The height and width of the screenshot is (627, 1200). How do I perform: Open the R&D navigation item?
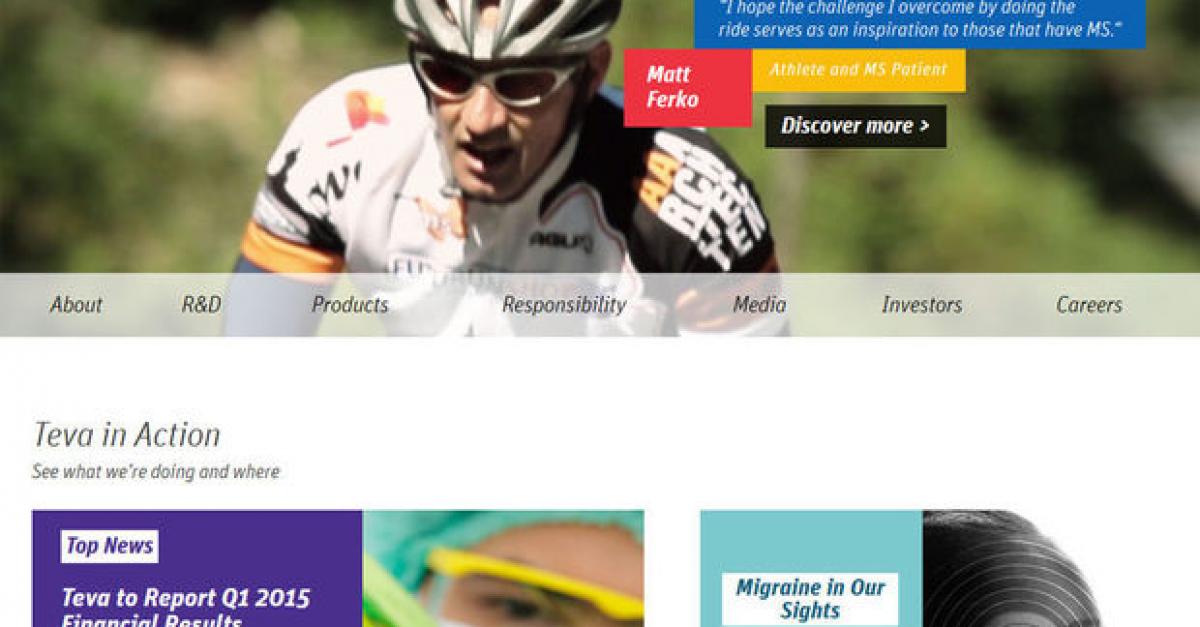point(201,305)
